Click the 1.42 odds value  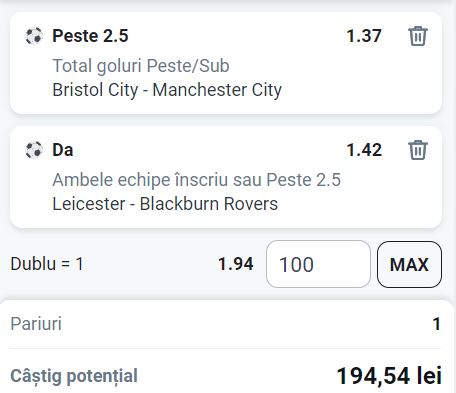[x=364, y=150]
